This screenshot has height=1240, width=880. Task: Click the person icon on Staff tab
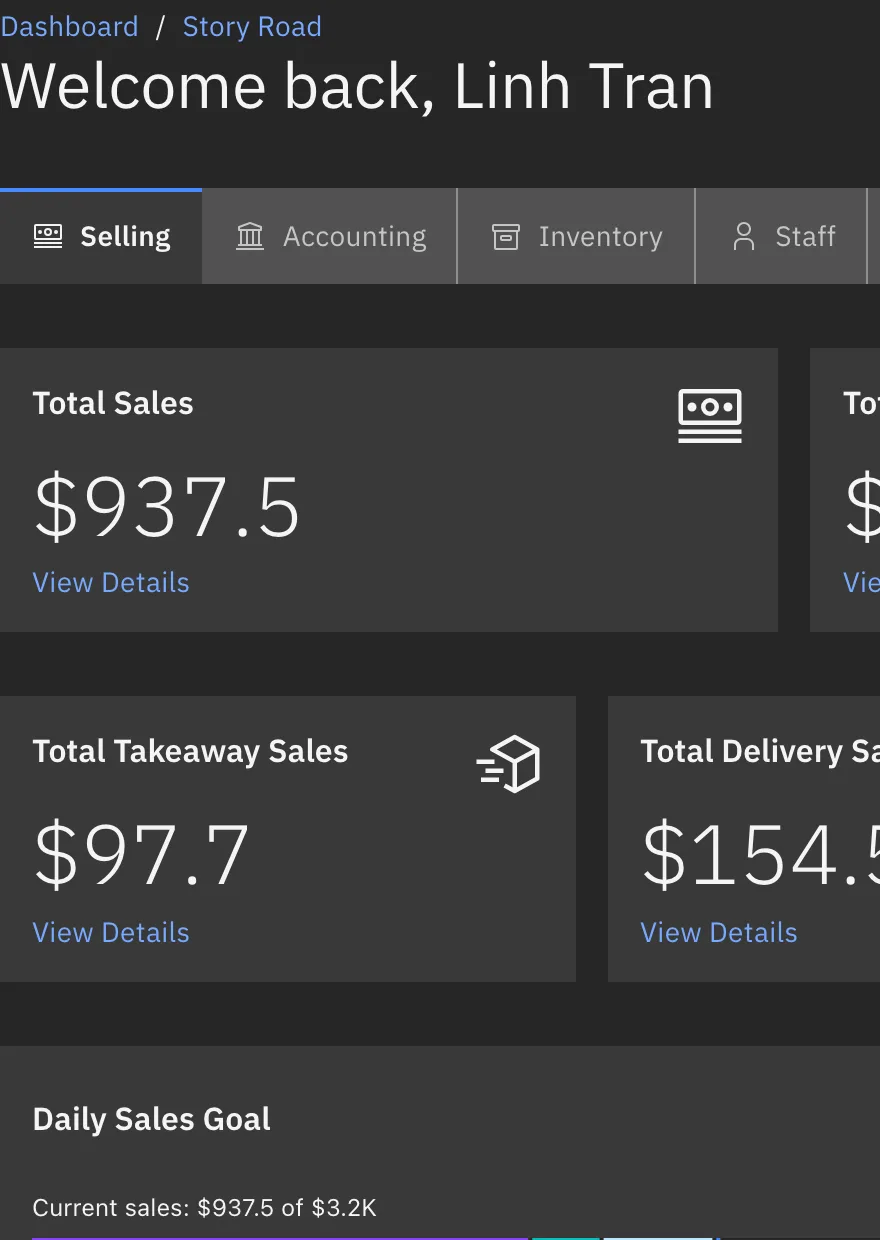point(744,236)
